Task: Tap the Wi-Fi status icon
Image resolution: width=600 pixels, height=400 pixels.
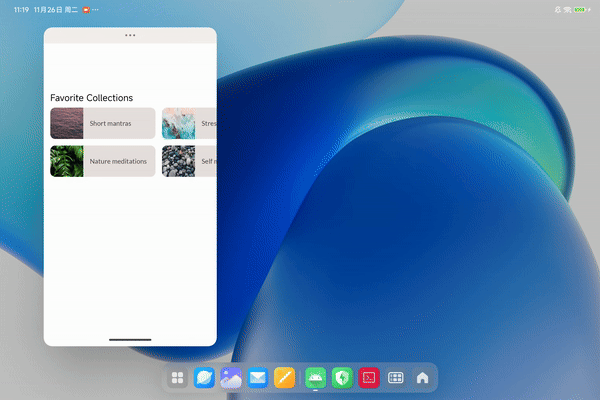Action: click(567, 10)
